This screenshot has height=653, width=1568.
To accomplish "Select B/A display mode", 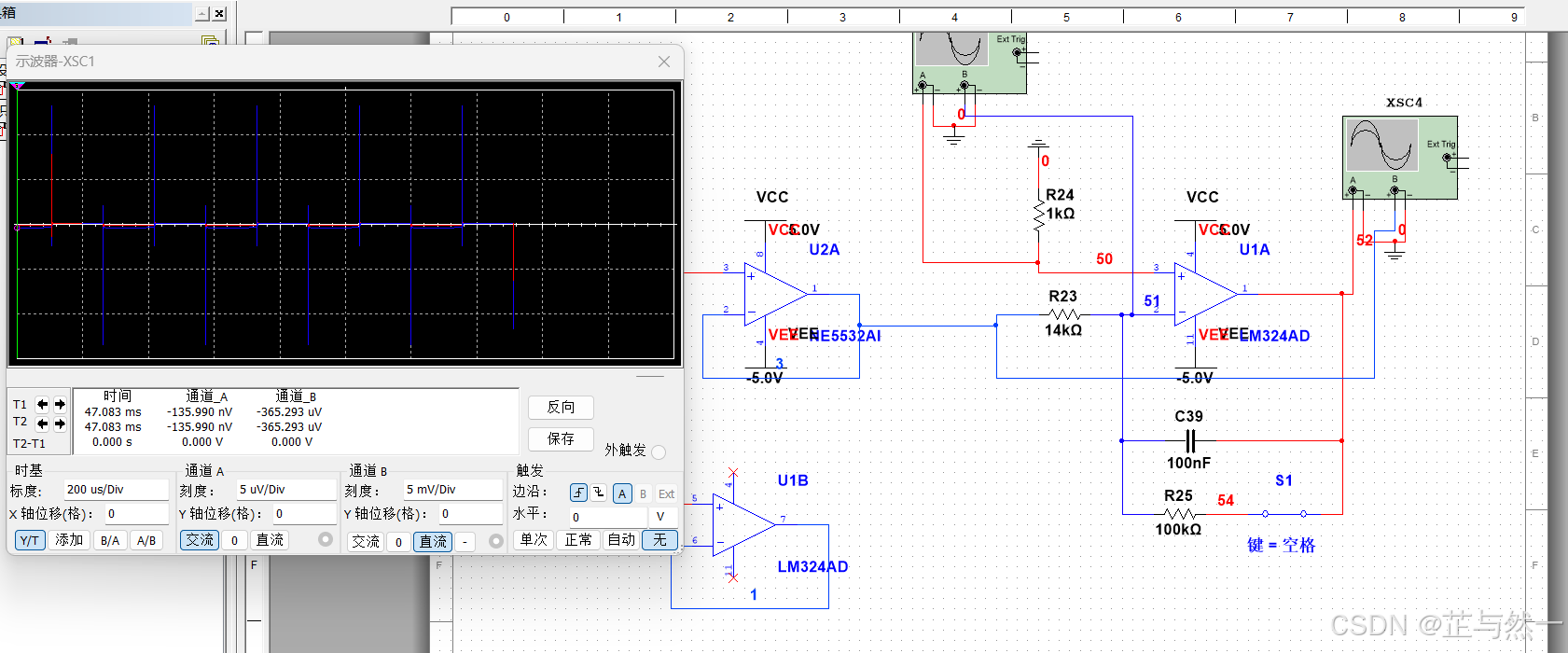I will (110, 540).
